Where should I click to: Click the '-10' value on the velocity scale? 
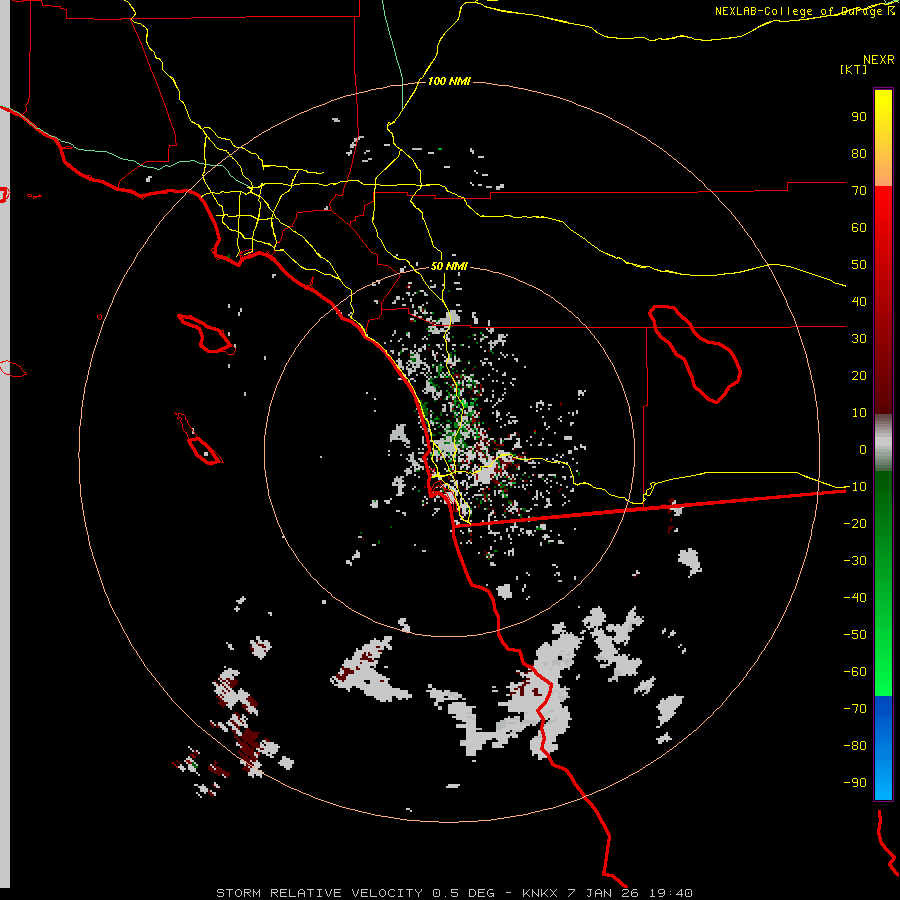[855, 487]
